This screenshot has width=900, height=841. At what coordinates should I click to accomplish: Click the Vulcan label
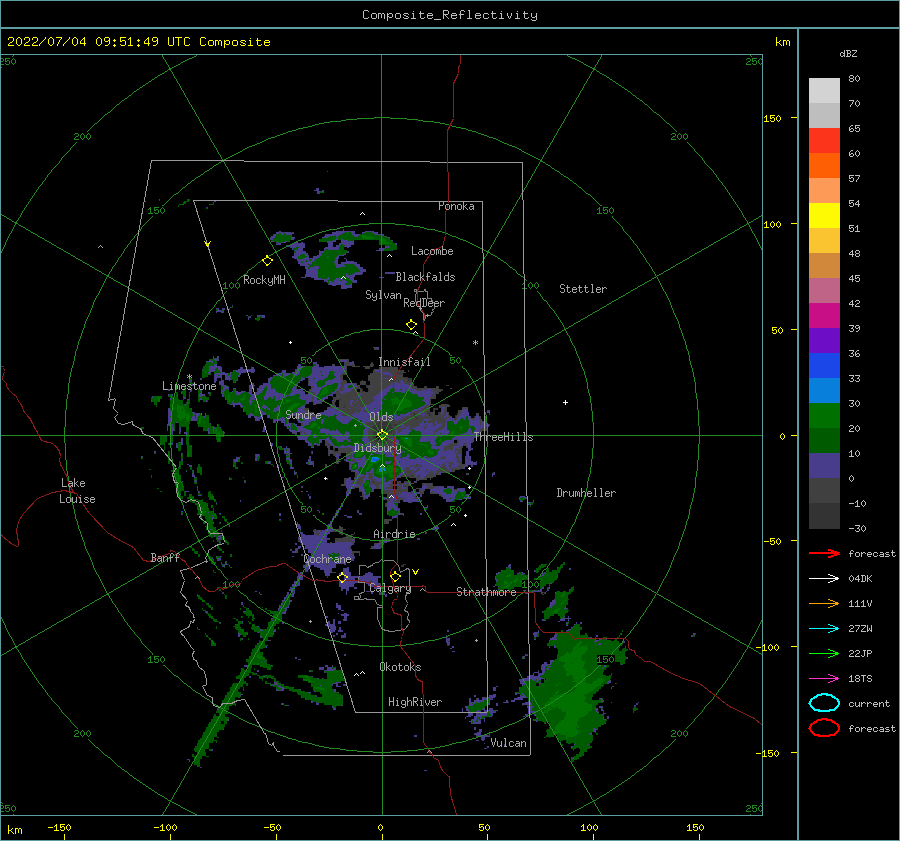[508, 743]
